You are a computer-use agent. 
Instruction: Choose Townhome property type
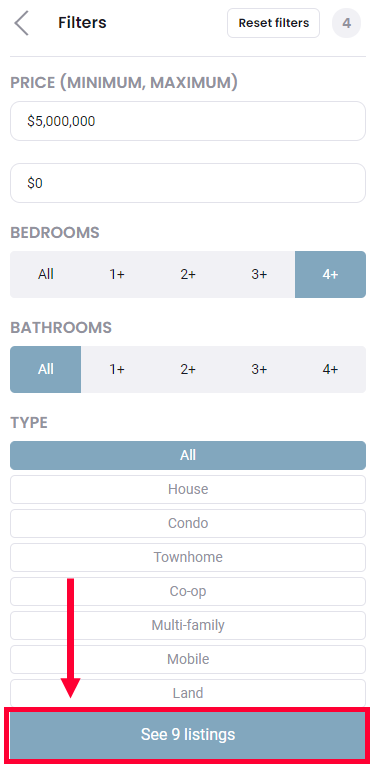[x=188, y=557]
